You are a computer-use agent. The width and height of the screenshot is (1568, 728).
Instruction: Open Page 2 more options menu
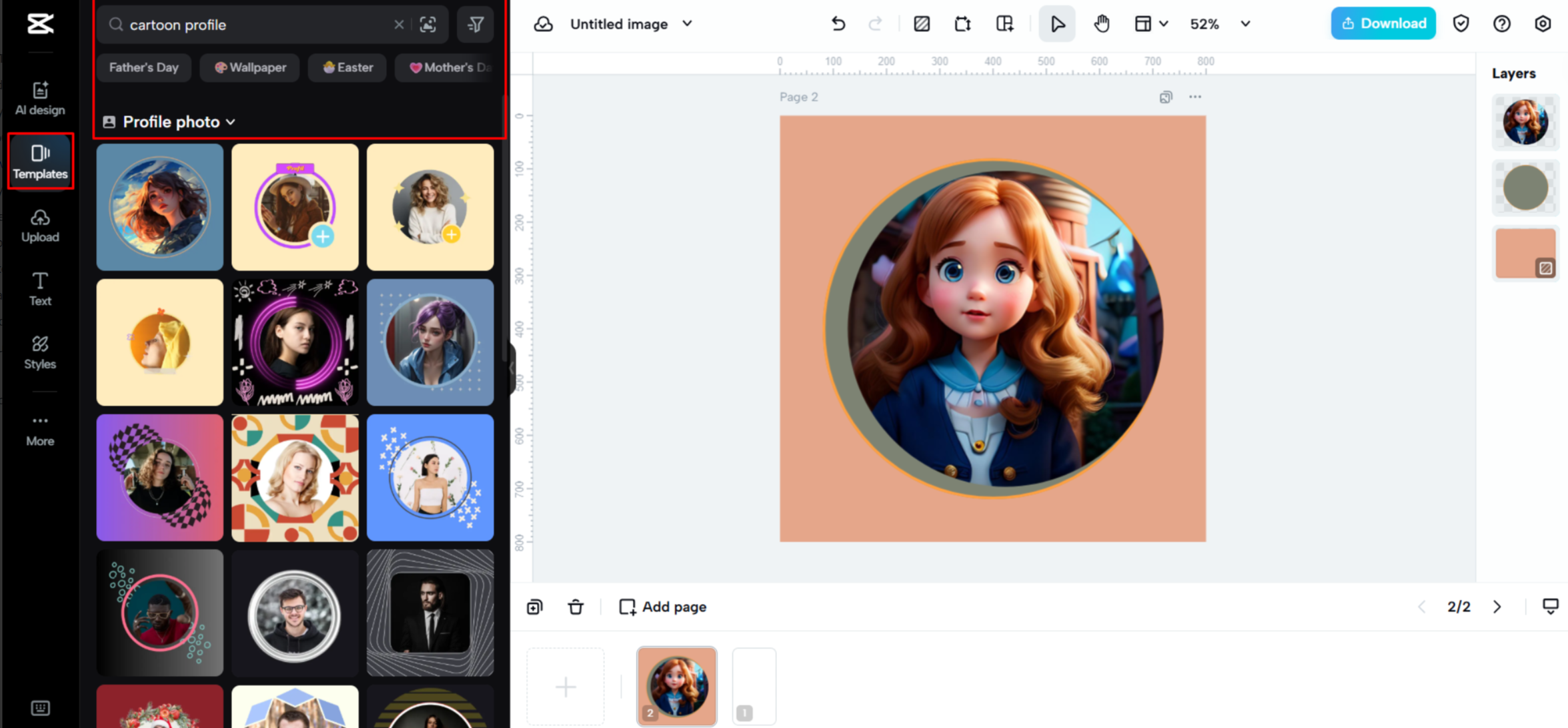pos(1195,97)
